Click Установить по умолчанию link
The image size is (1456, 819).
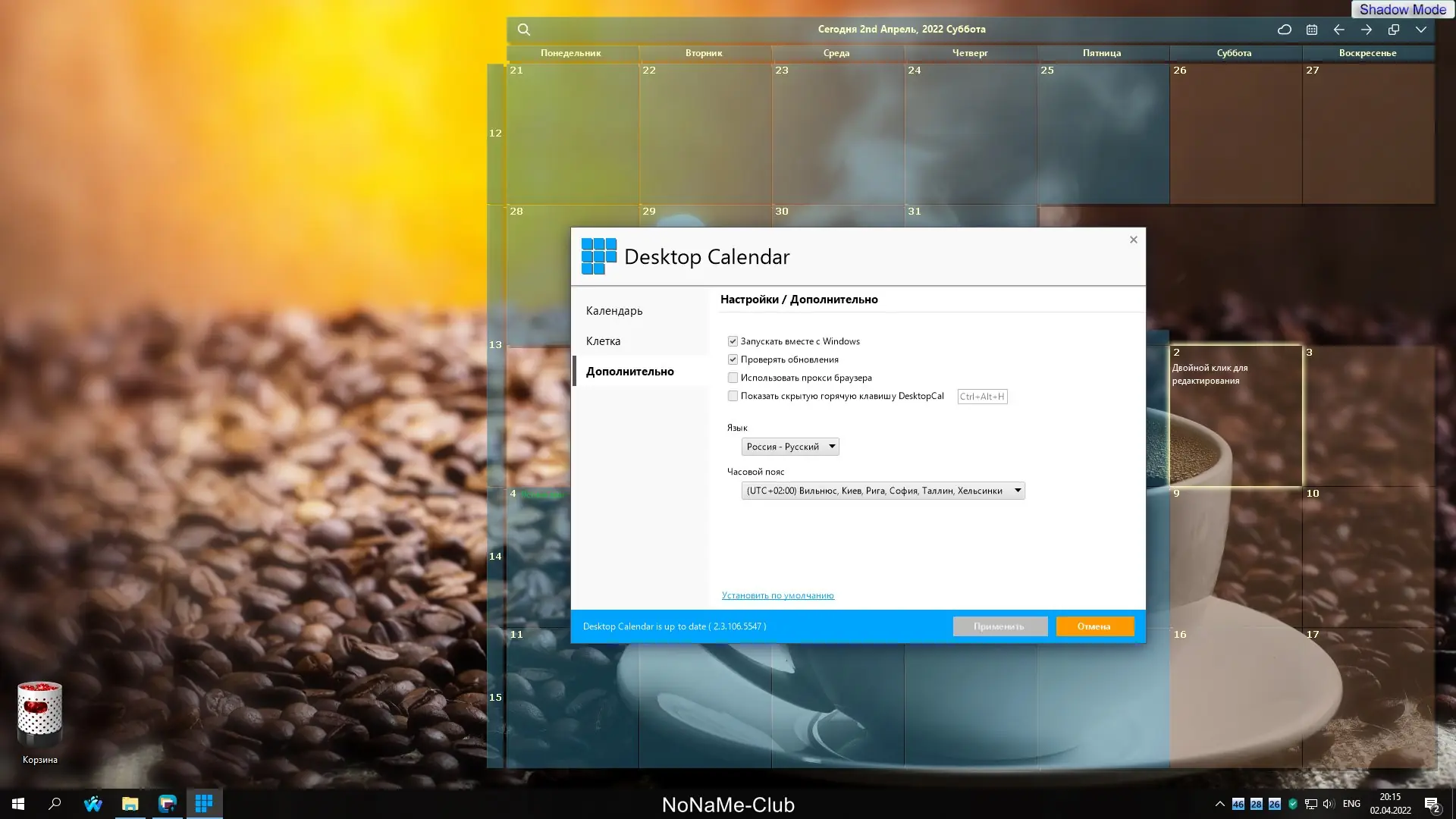pyautogui.click(x=777, y=595)
